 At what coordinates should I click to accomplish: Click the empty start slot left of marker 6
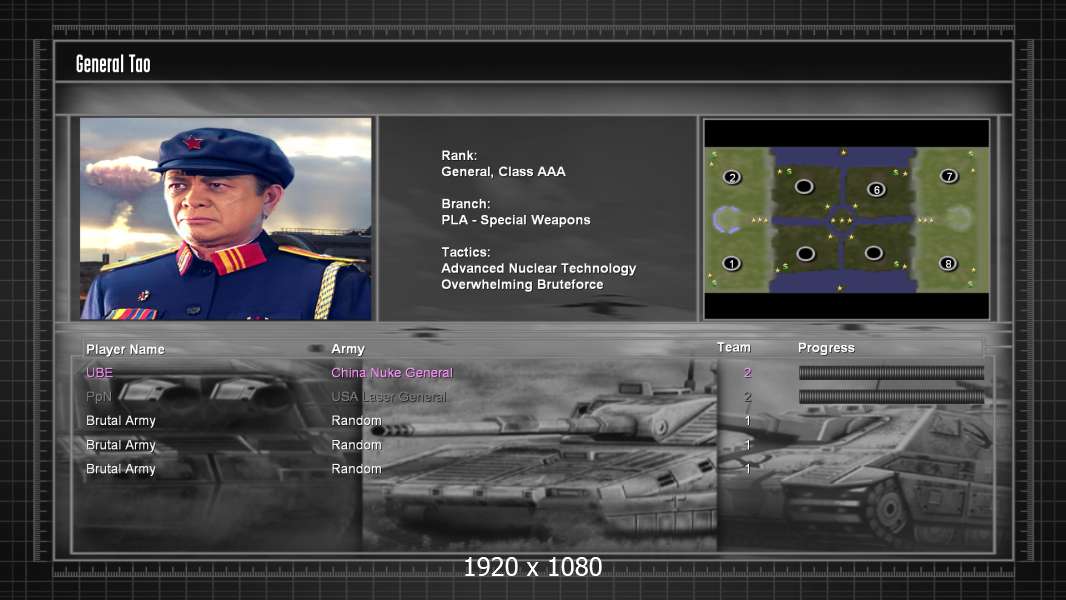pos(804,186)
